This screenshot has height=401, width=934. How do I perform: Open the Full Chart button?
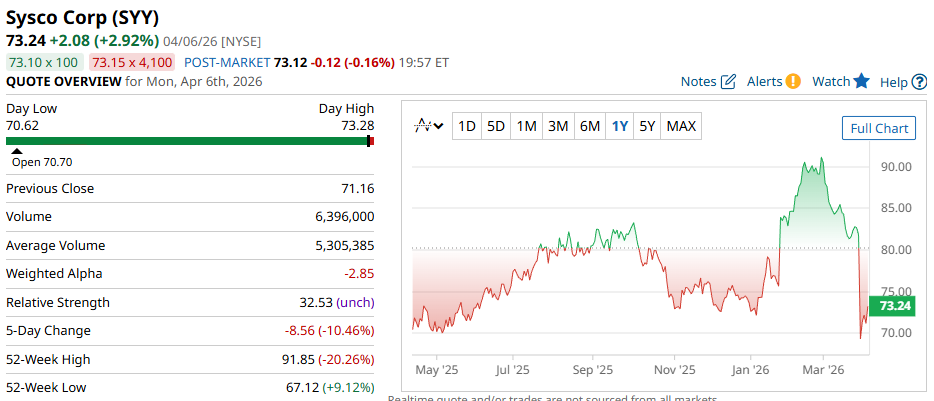pos(879,128)
